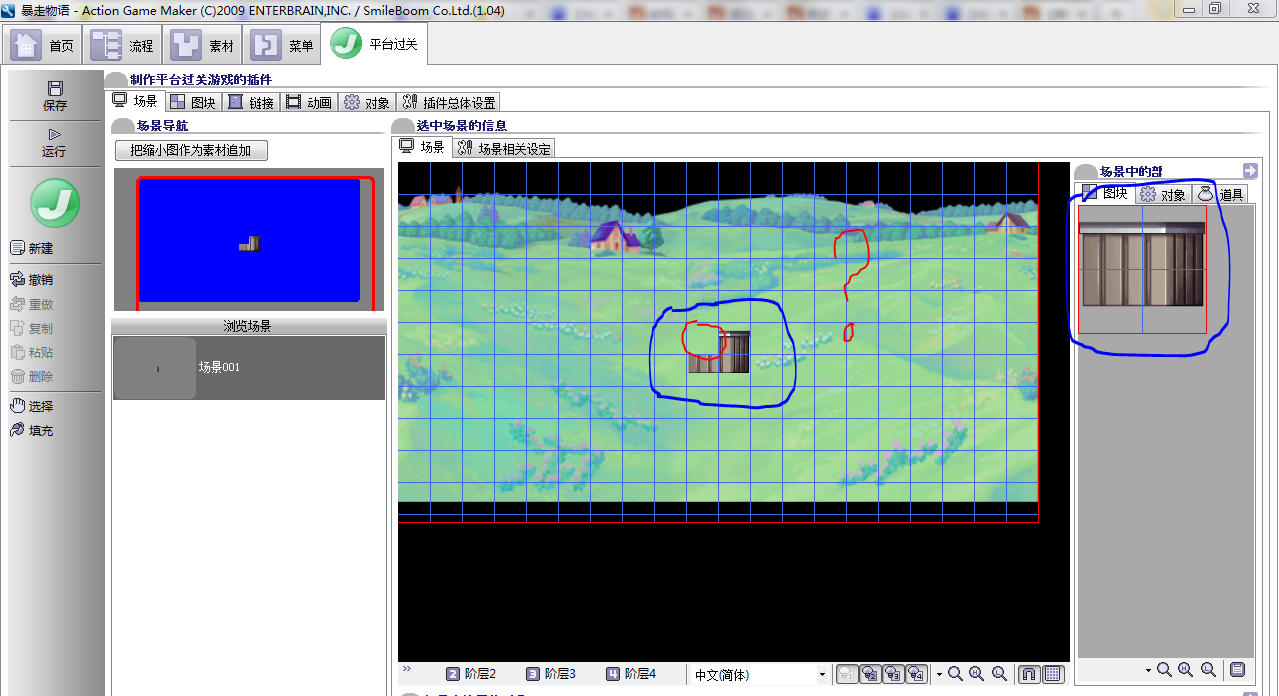Viewport: 1279px width, 696px height.
Task: Open the 中文(简体) language dropdown
Action: (x=760, y=675)
